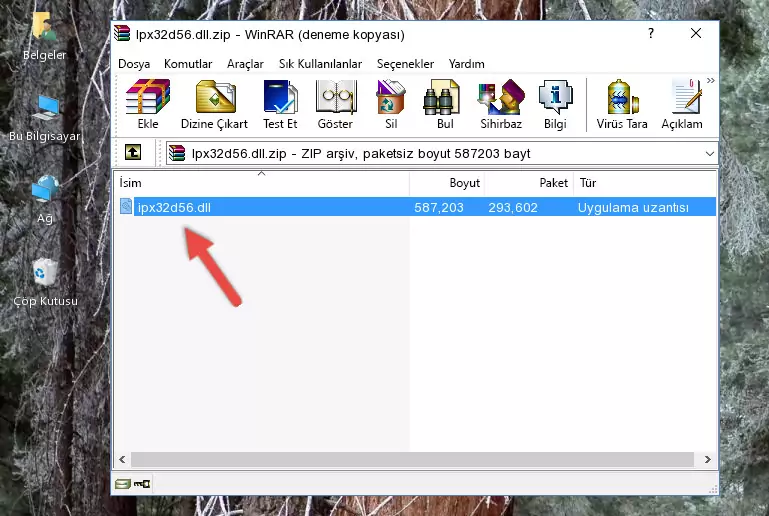Click the horizontal scrollbar right arrow
This screenshot has width=769, height=516.
[707, 460]
